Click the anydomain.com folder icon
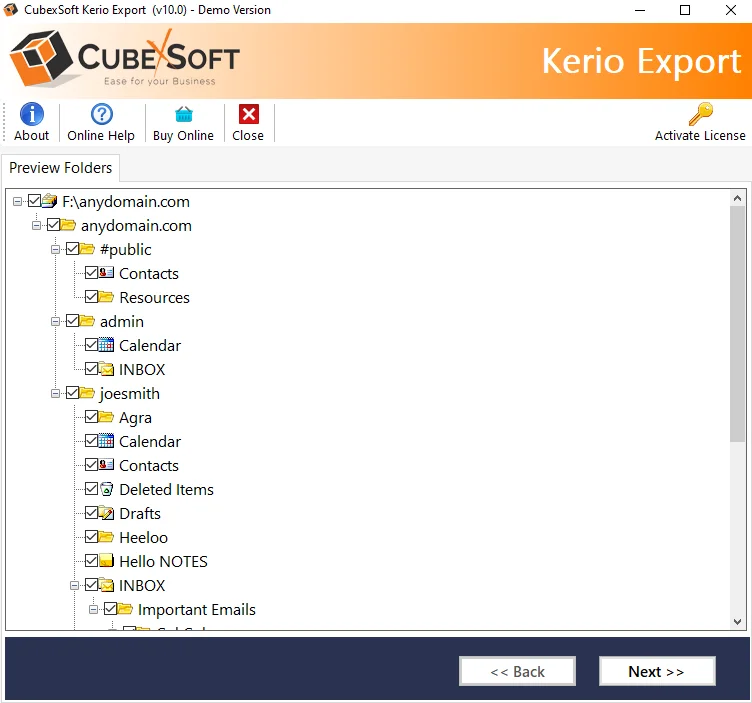 tap(68, 224)
